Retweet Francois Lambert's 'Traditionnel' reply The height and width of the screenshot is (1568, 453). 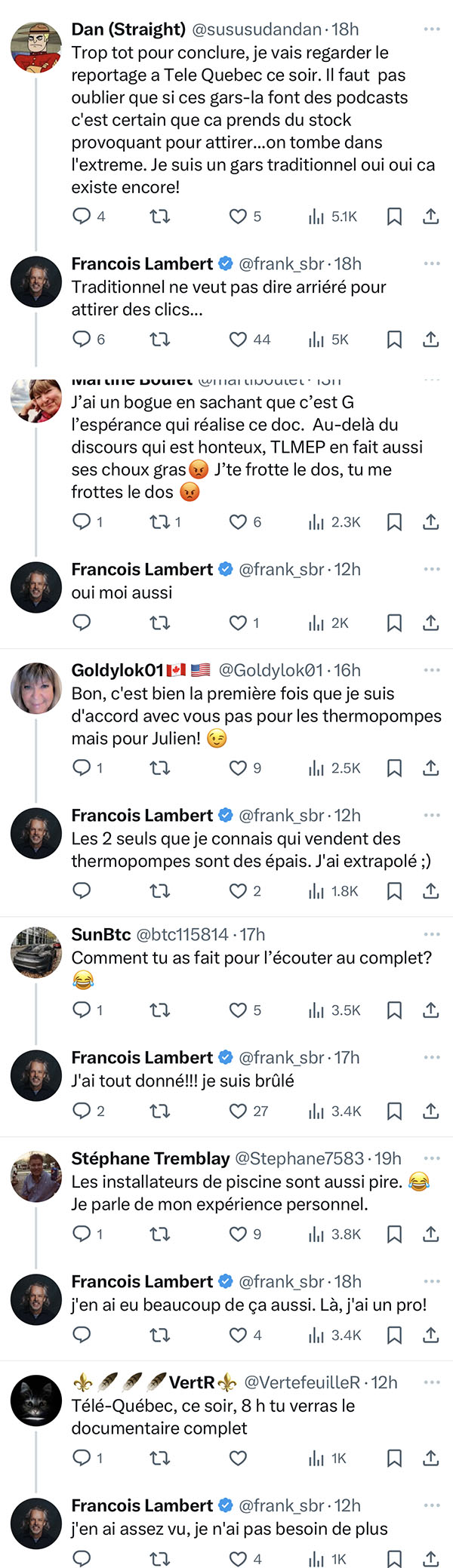tap(159, 340)
